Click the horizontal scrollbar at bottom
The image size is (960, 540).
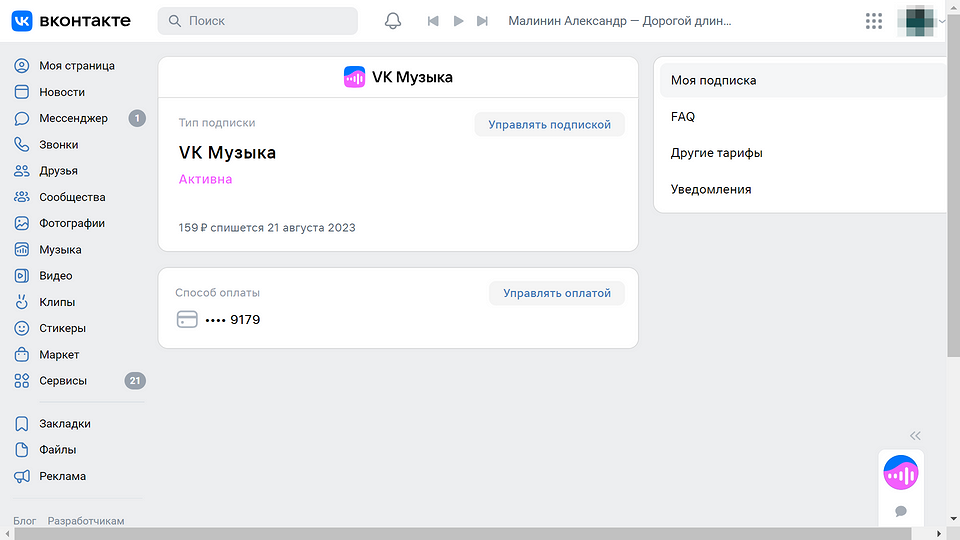[470, 534]
